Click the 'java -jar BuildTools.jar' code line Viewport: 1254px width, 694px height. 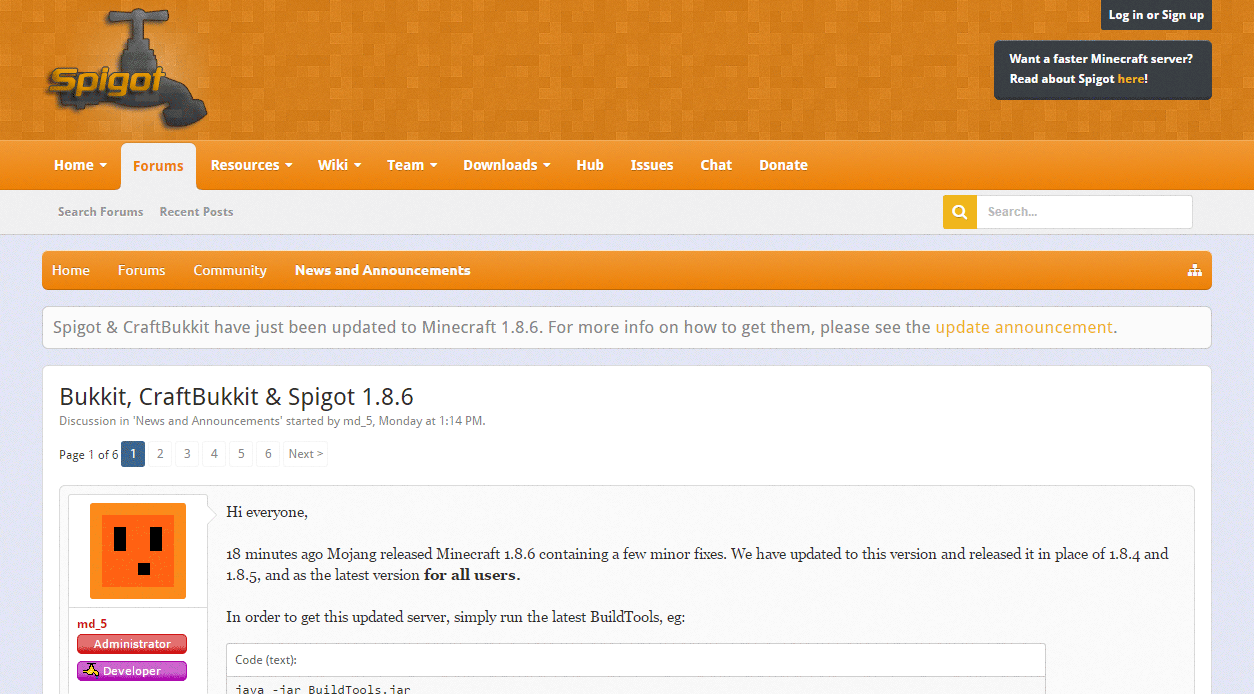coord(323,688)
